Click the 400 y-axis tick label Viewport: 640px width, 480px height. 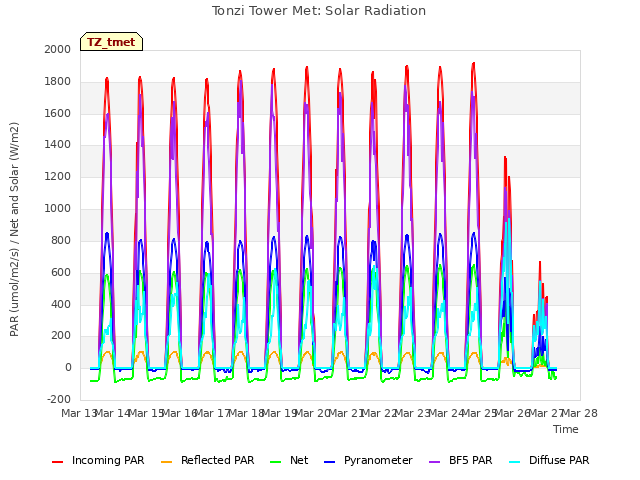(61, 304)
